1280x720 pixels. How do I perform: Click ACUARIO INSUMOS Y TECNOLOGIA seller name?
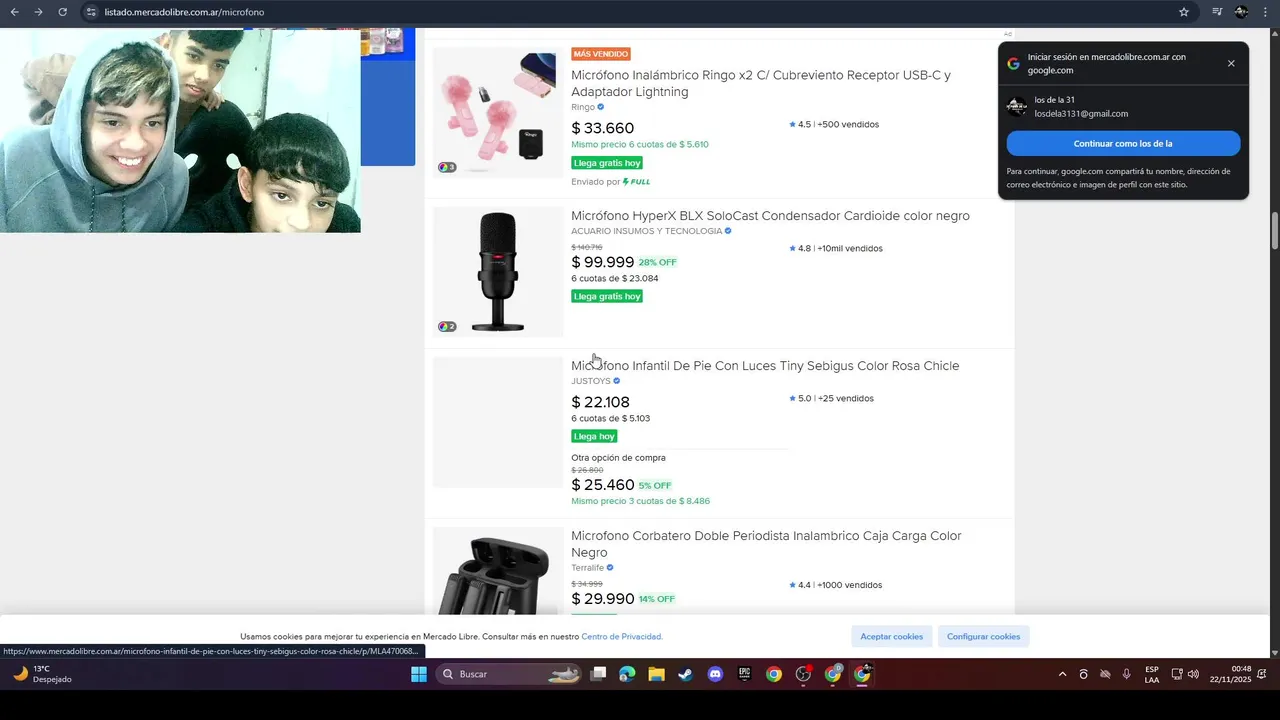(646, 231)
